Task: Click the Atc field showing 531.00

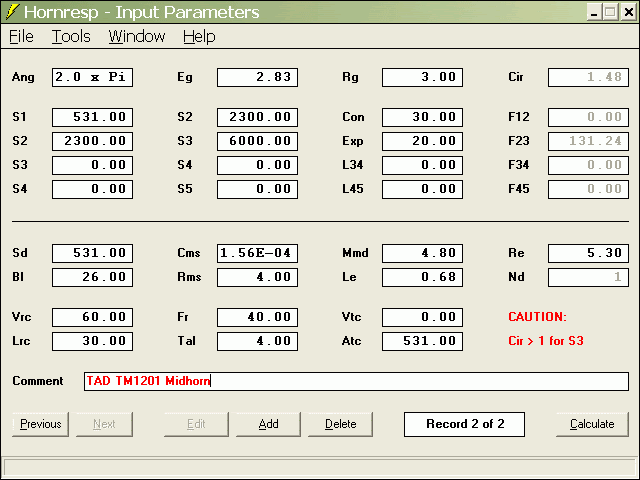Action: point(422,341)
